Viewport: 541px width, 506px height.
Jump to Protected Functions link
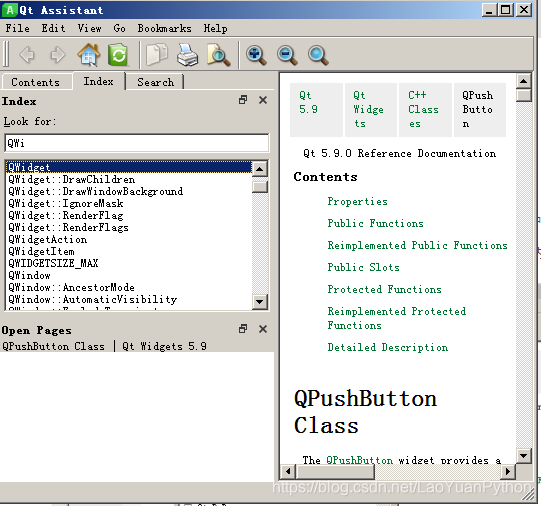tap(384, 289)
